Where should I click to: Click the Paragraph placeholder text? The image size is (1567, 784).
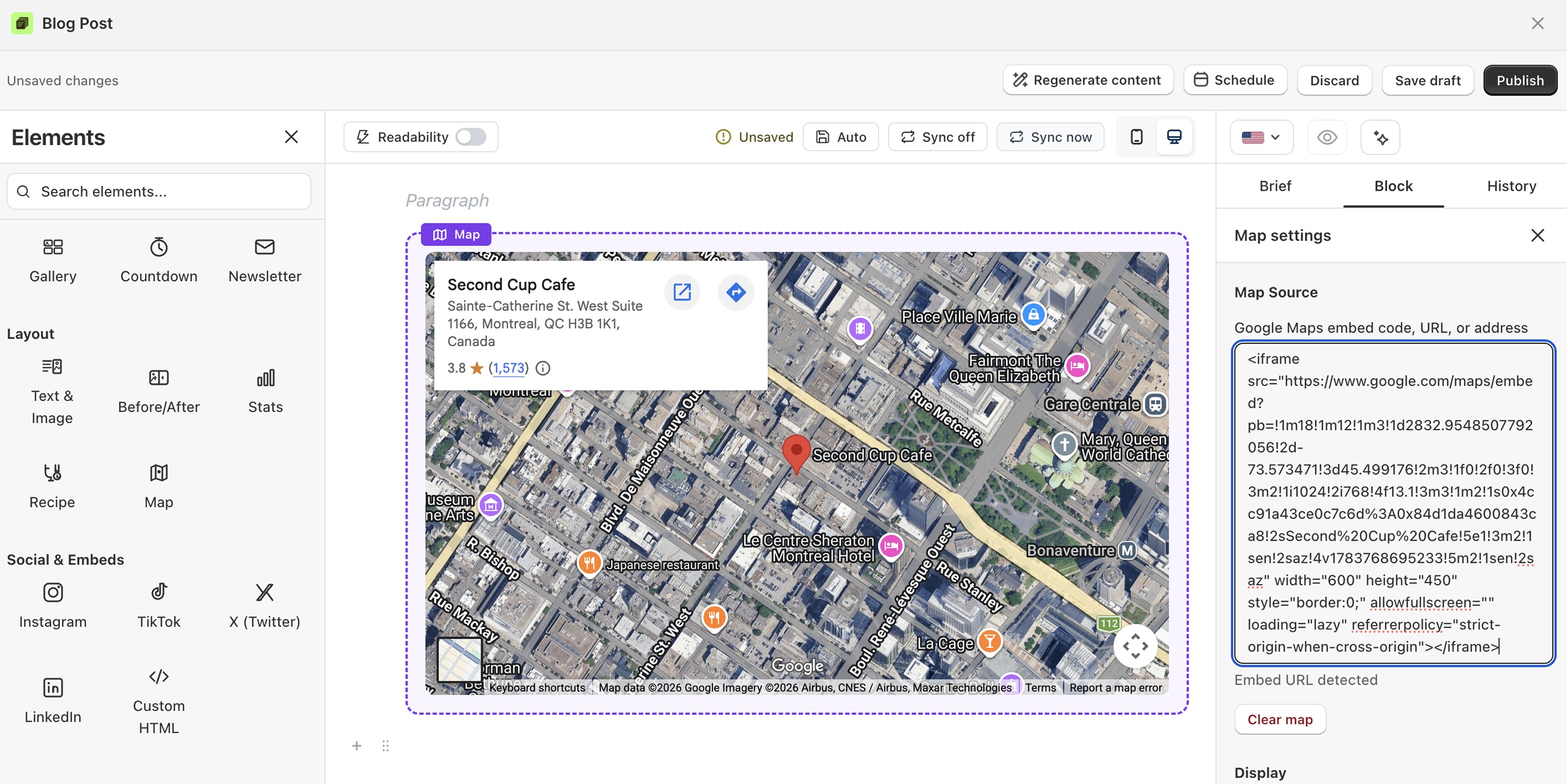tap(447, 200)
